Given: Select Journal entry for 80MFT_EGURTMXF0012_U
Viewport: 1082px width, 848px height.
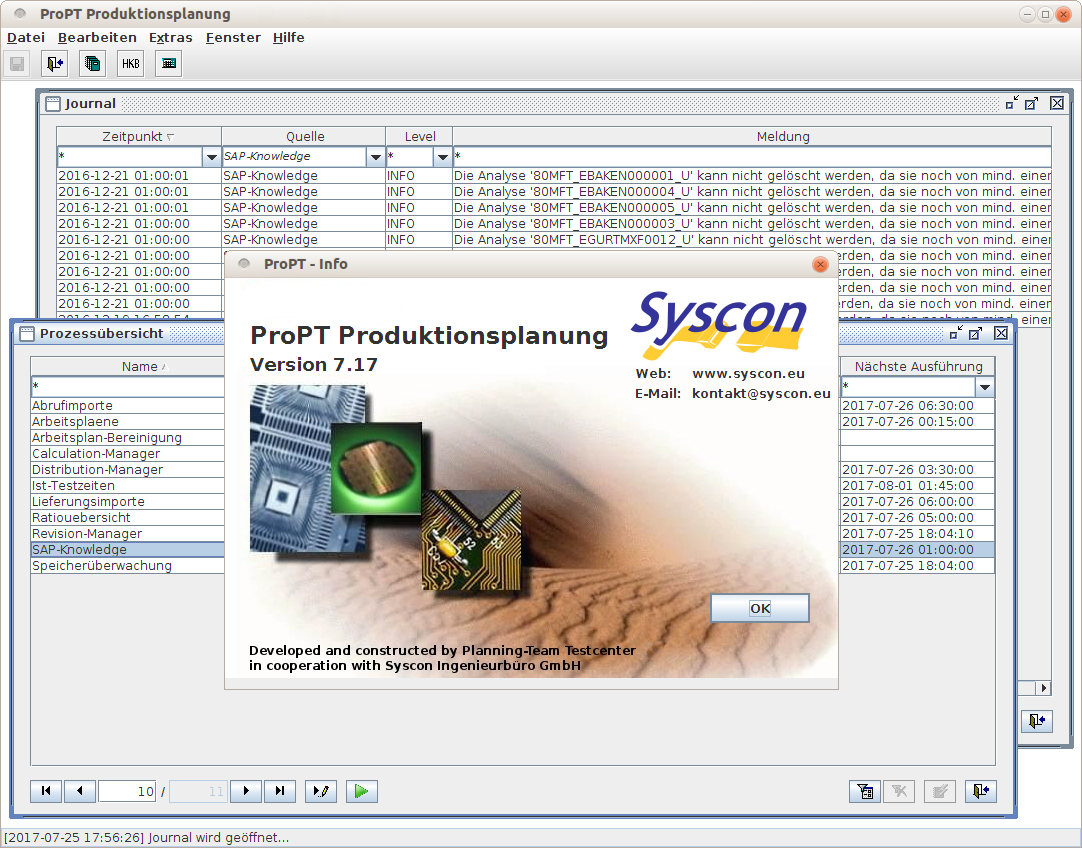Looking at the screenshot, I should click(554, 239).
